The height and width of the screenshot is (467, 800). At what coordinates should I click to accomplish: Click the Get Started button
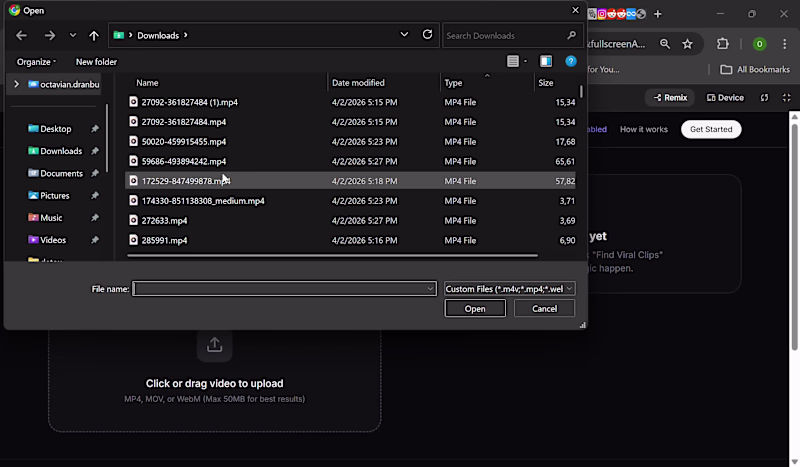click(711, 129)
